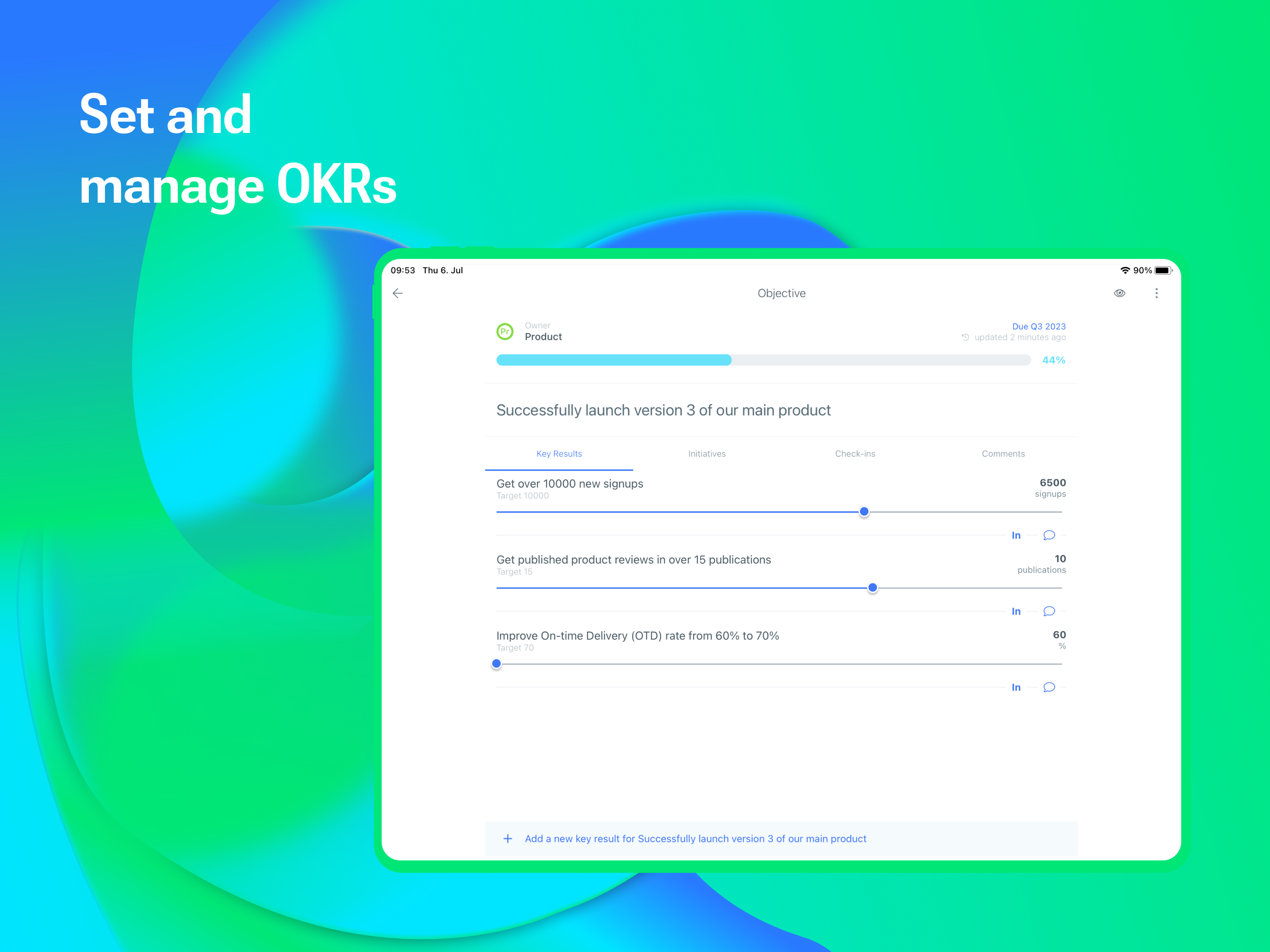
Task: Click the green Pr owner avatar
Action: tap(505, 331)
